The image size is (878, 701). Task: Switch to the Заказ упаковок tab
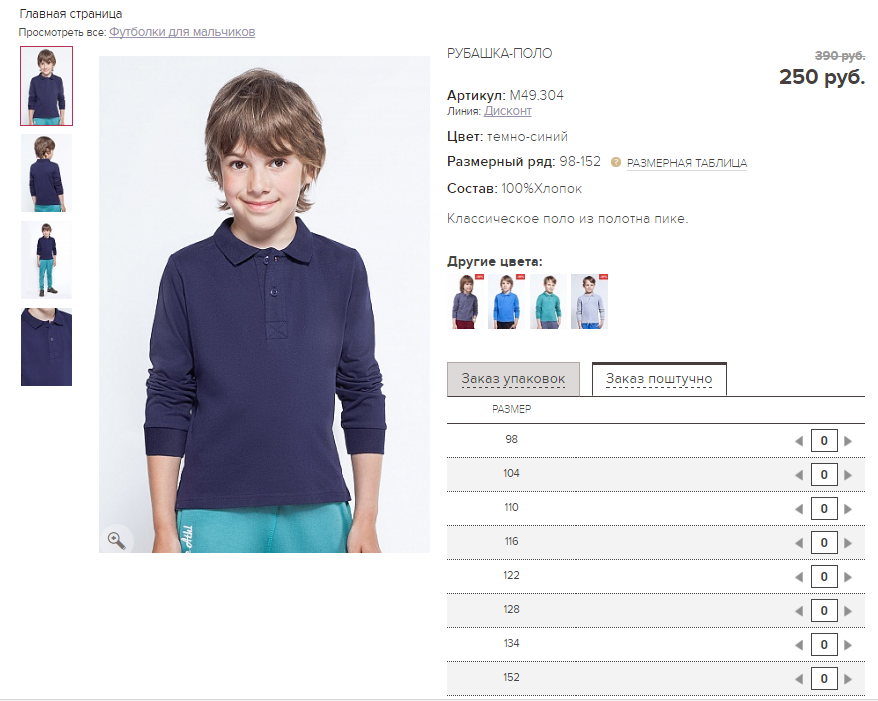[513, 379]
